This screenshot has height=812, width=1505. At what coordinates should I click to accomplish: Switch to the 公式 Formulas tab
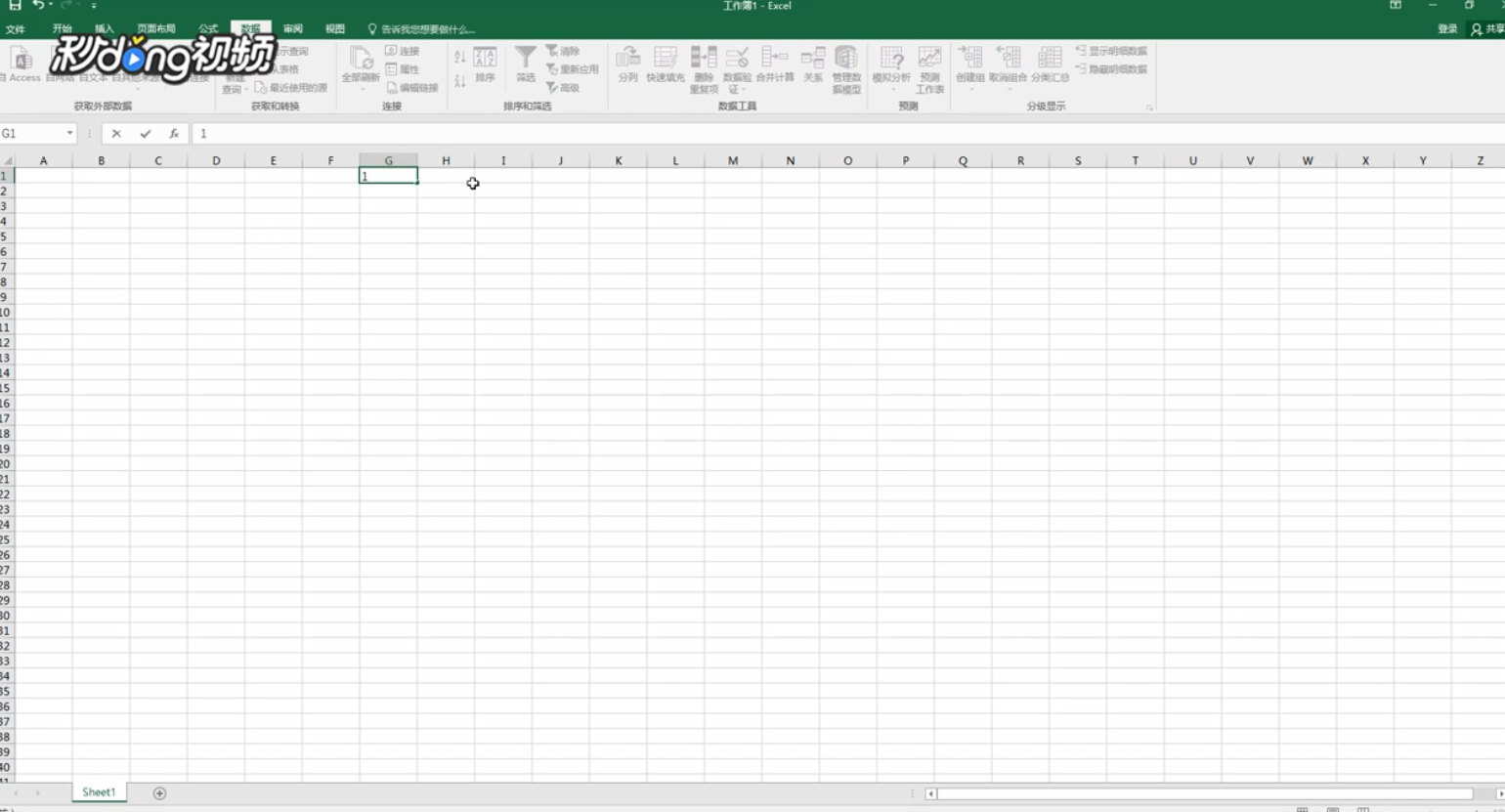pos(208,29)
